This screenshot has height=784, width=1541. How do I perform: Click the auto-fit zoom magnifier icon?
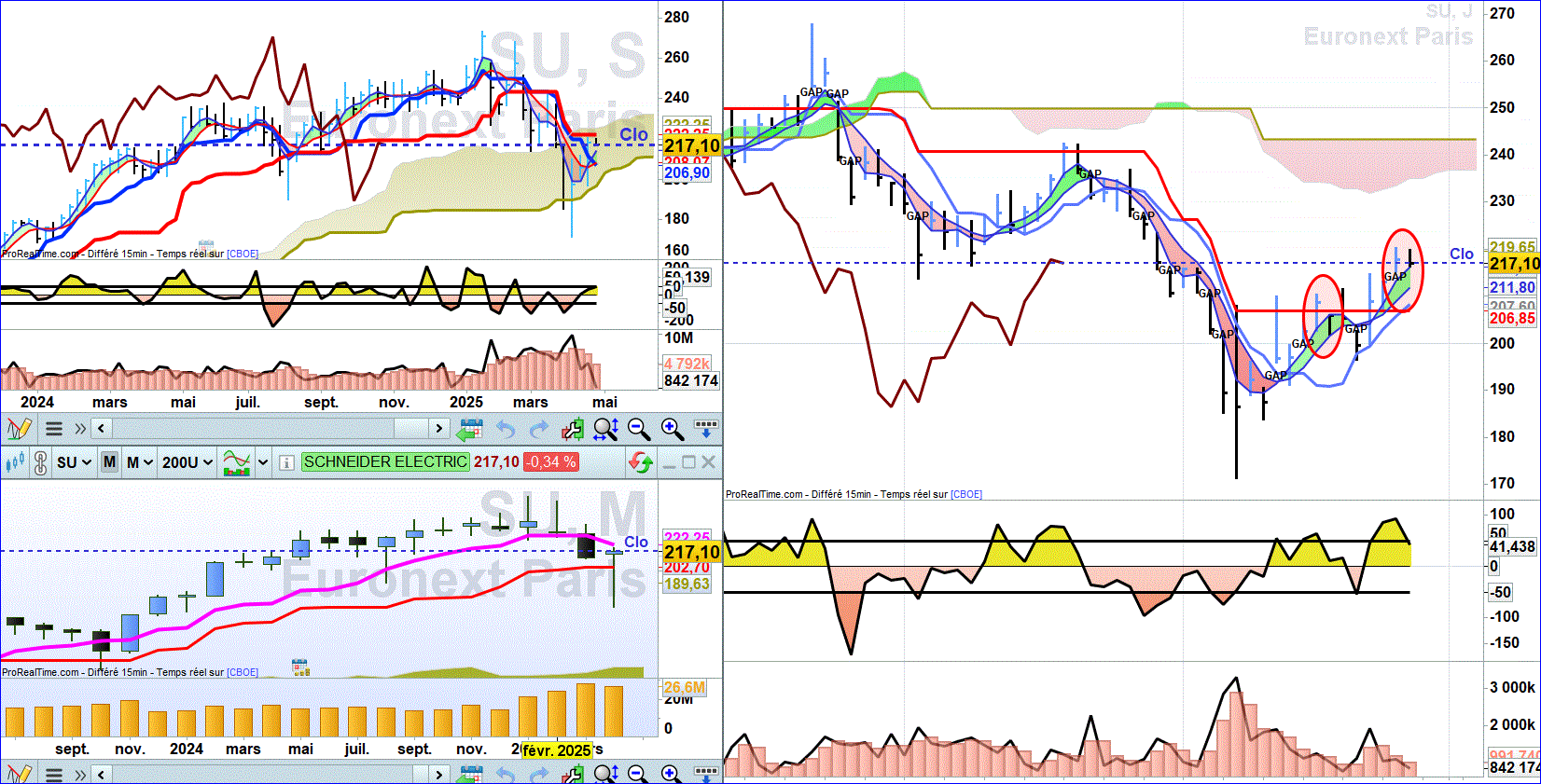605,429
